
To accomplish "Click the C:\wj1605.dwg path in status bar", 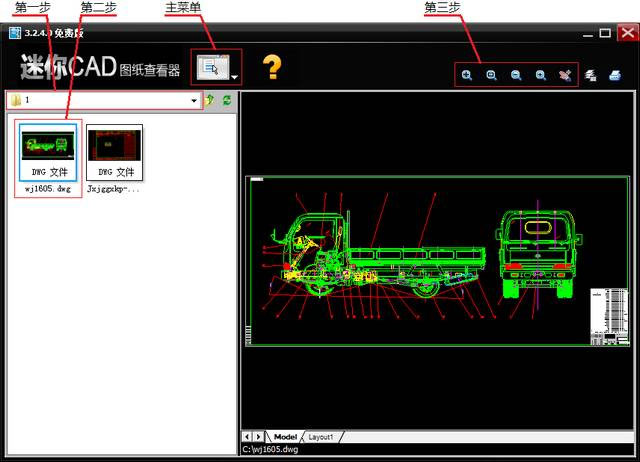I will 270,449.
